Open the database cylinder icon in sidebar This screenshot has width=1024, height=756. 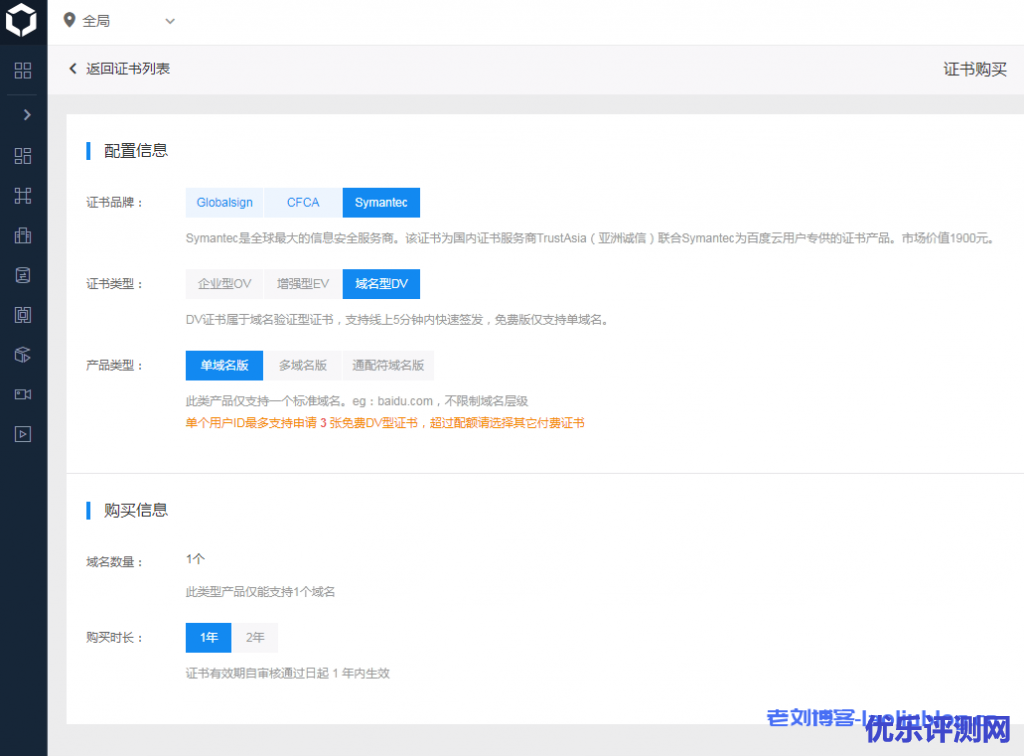coord(23,275)
